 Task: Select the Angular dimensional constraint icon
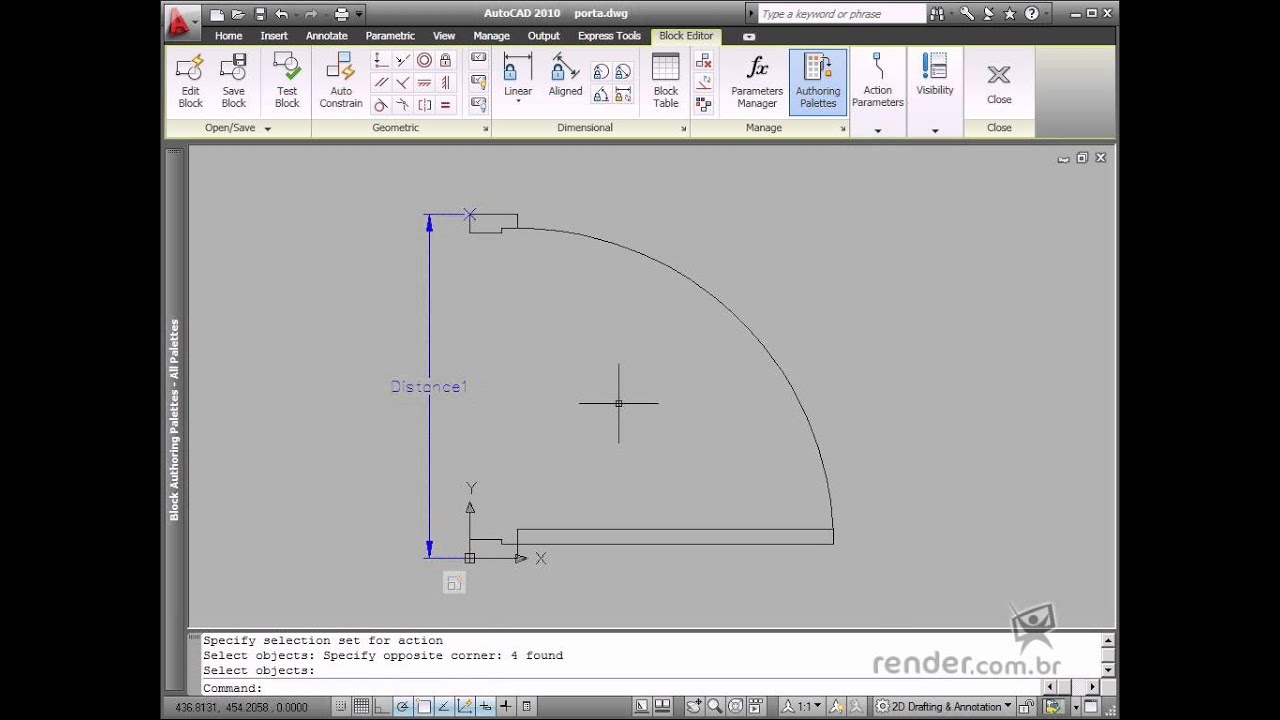point(601,95)
